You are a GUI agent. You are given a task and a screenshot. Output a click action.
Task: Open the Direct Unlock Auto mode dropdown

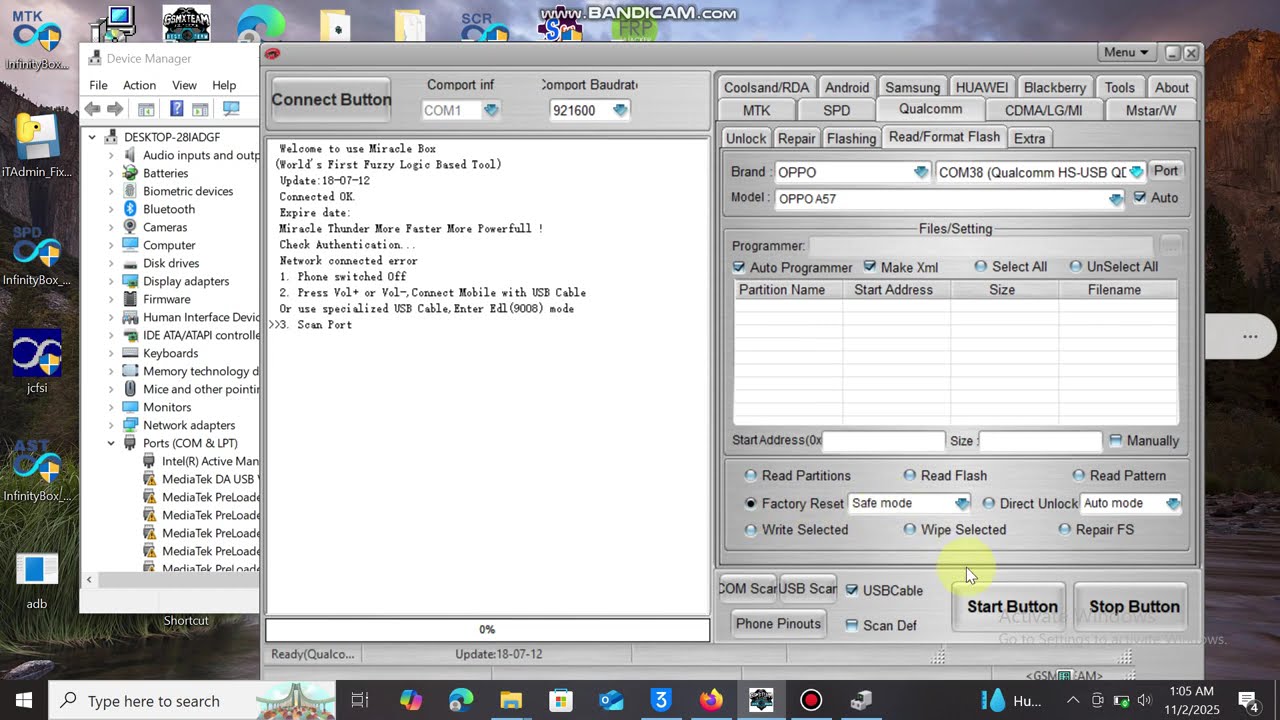(1173, 503)
